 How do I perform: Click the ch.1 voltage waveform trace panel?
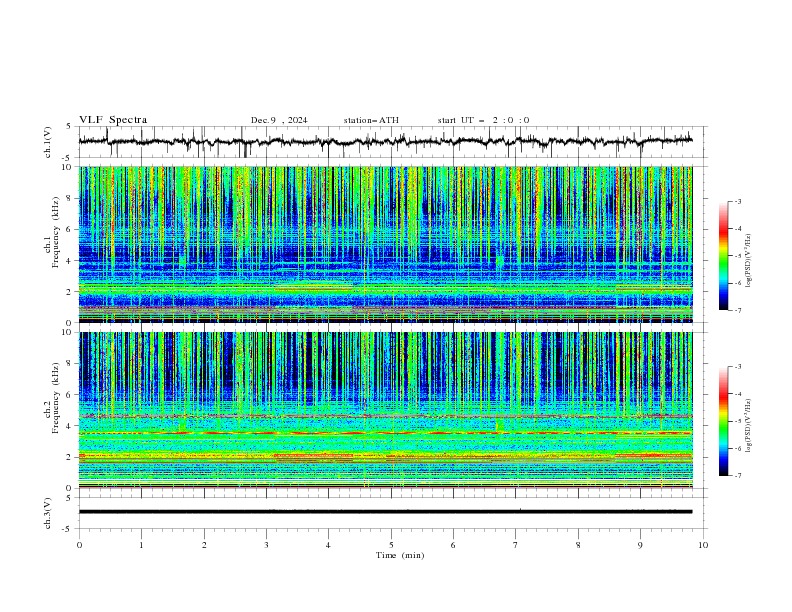click(392, 142)
